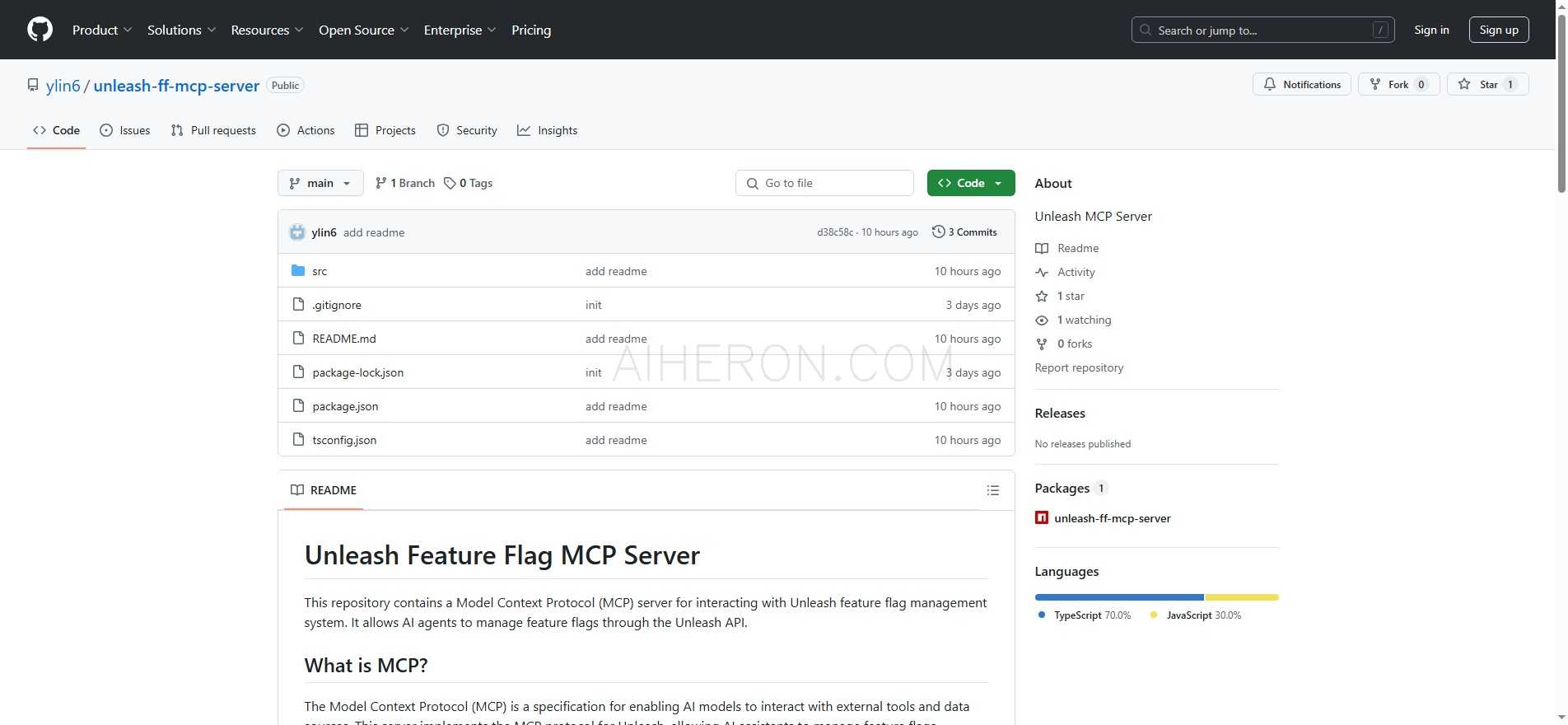The height and width of the screenshot is (725, 1568).
Task: Expand the Resources menu
Action: point(268,30)
